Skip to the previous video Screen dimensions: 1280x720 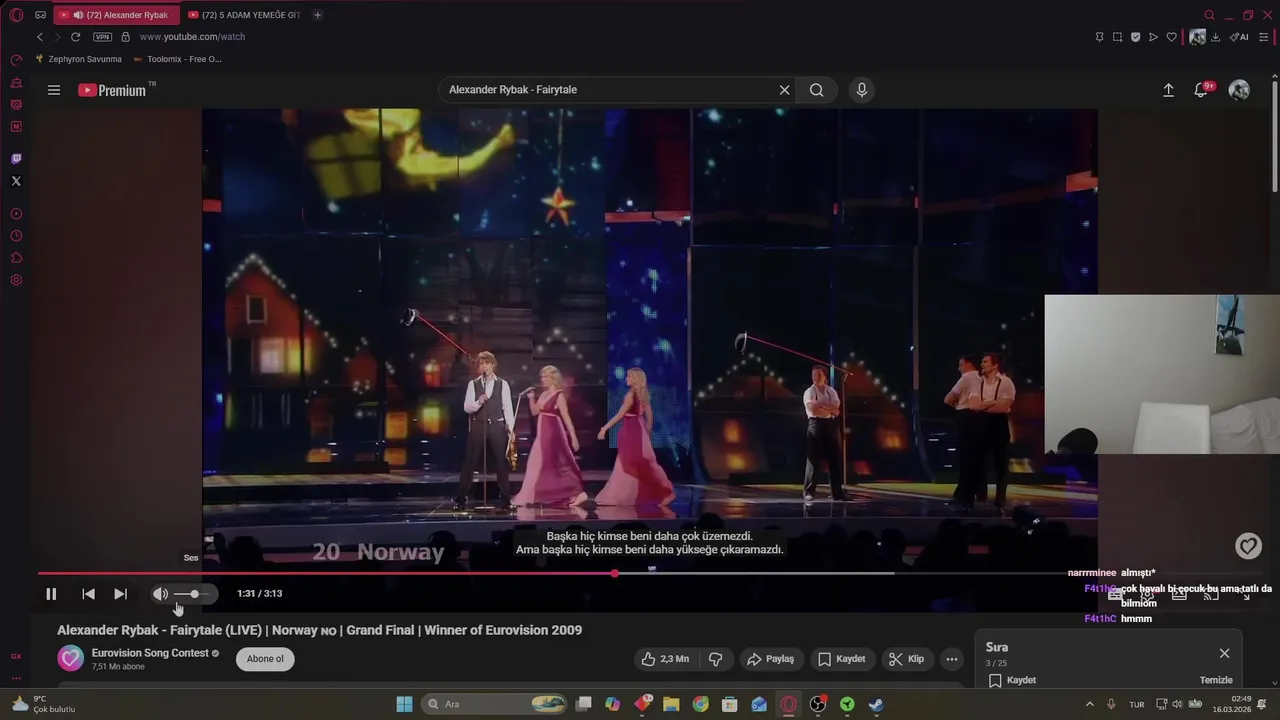tap(88, 594)
